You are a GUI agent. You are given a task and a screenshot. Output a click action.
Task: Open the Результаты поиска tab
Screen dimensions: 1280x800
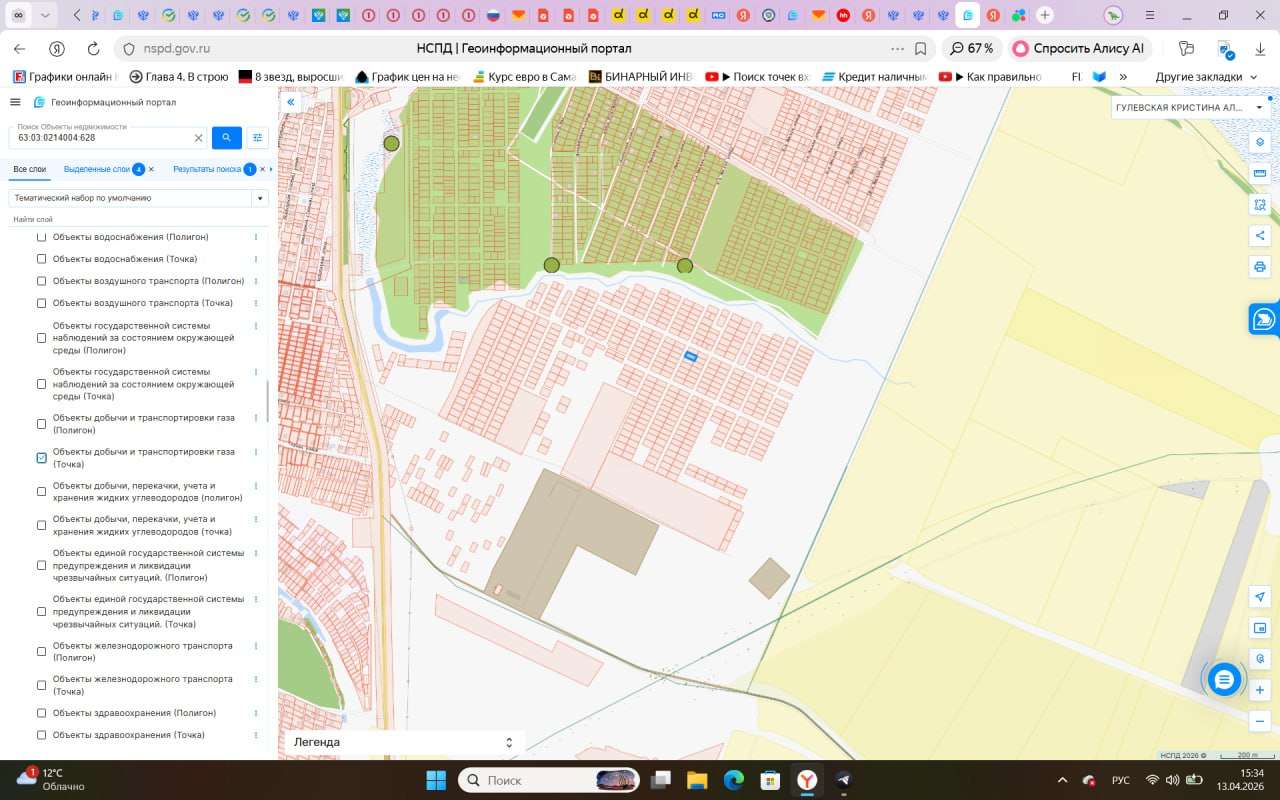click(208, 169)
